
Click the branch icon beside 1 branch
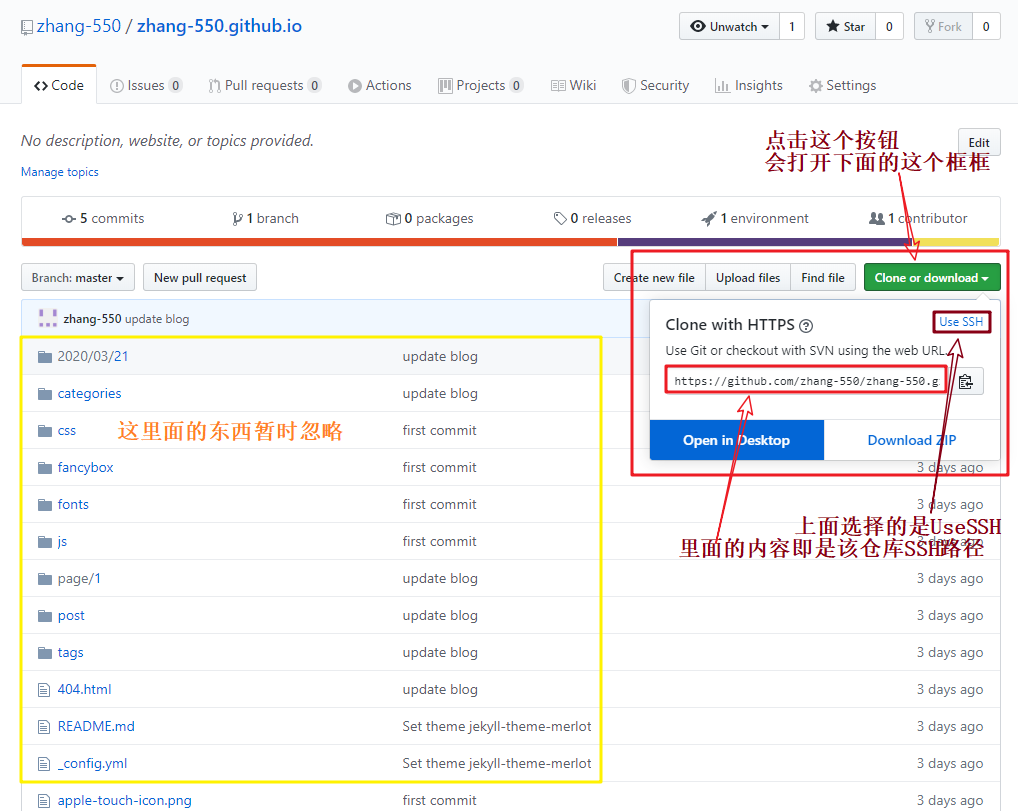point(238,219)
